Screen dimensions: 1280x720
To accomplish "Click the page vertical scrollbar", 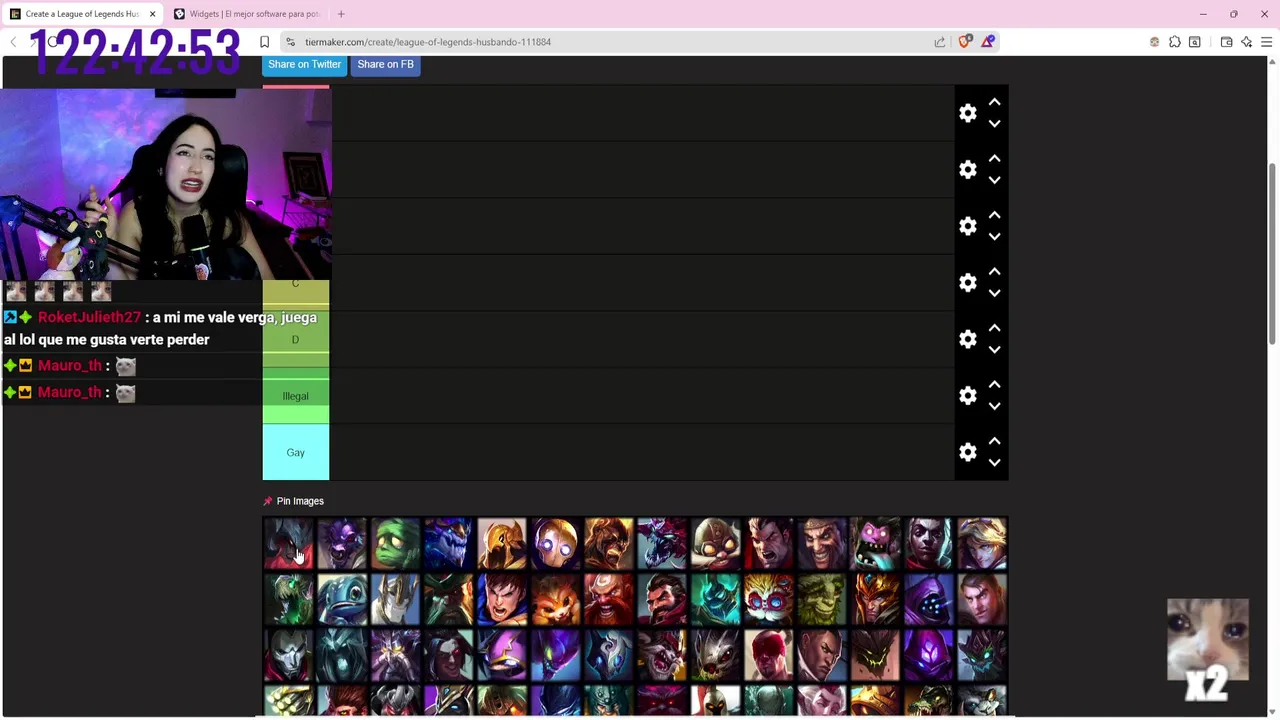I will pyautogui.click(x=1272, y=253).
